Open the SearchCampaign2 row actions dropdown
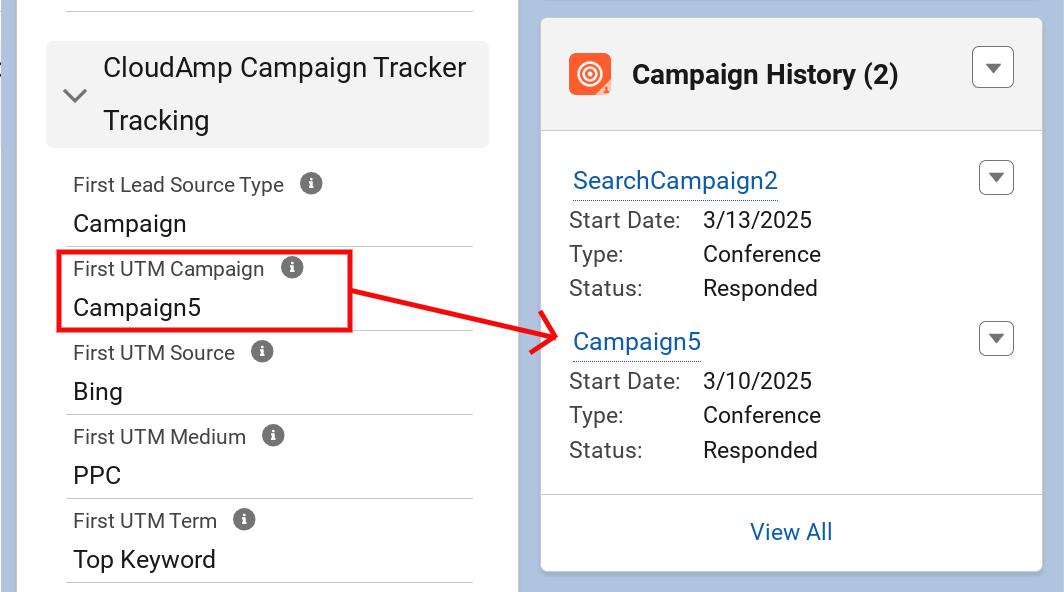 coord(996,178)
